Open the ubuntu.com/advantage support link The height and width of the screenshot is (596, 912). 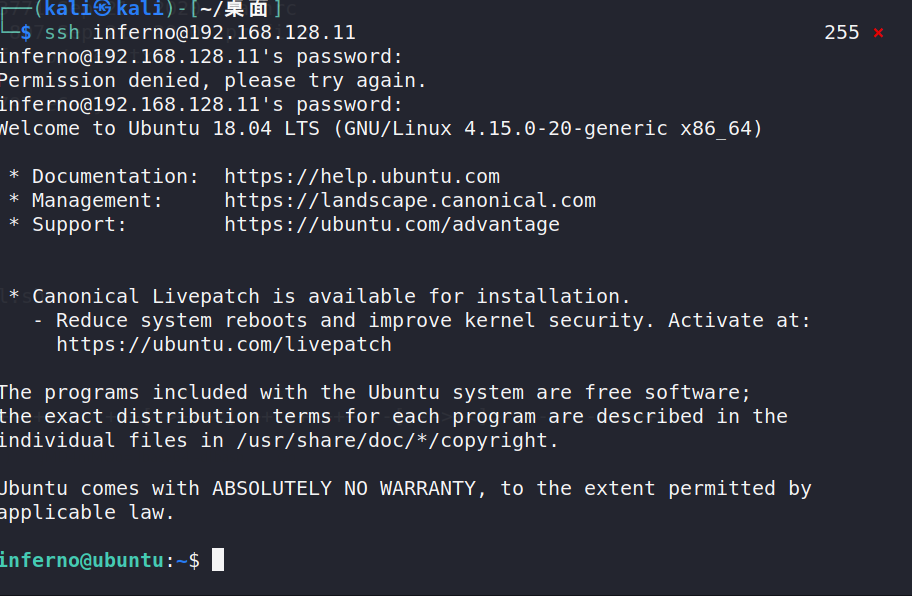tap(392, 224)
